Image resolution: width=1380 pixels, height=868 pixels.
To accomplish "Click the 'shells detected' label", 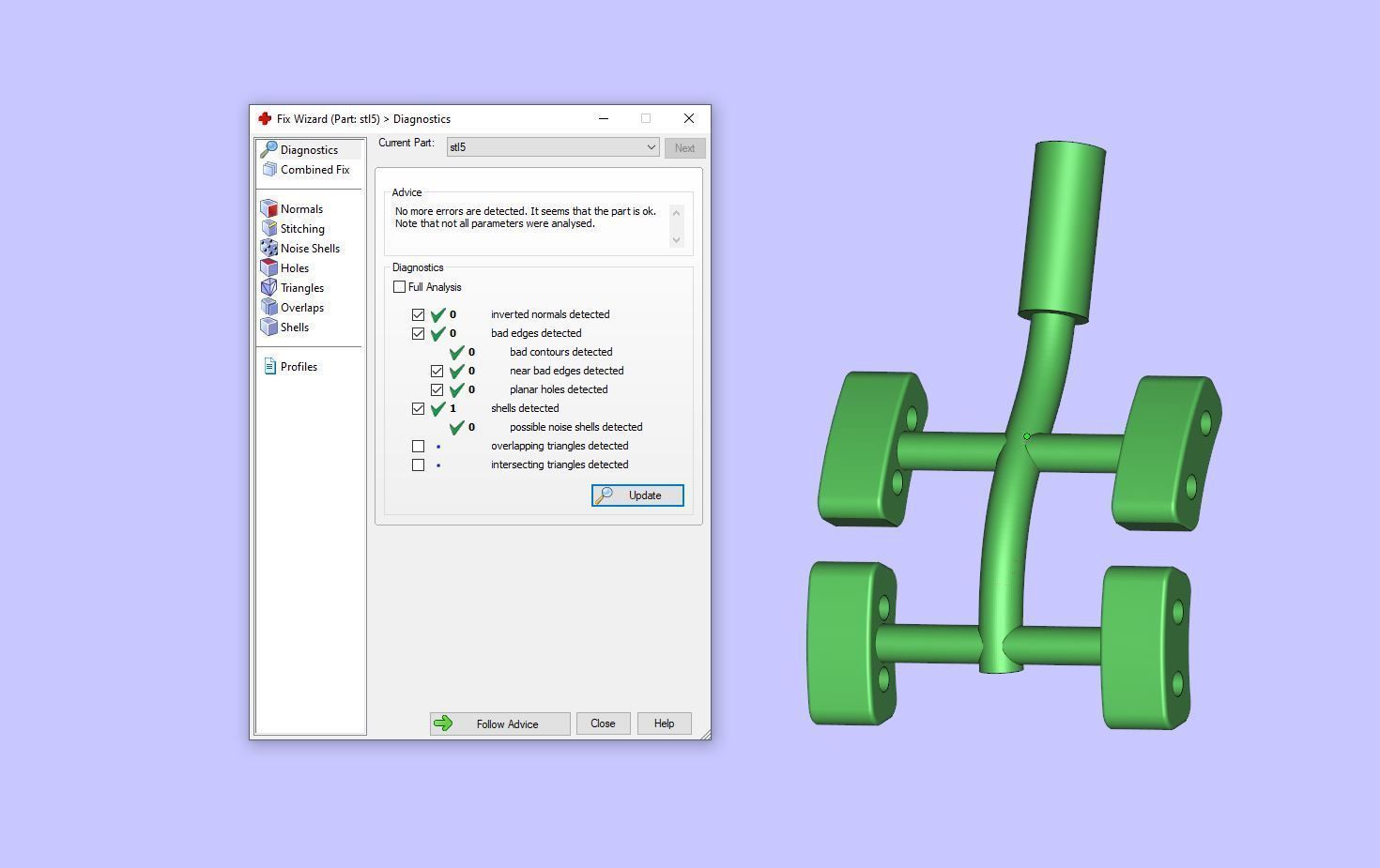I will click(525, 408).
